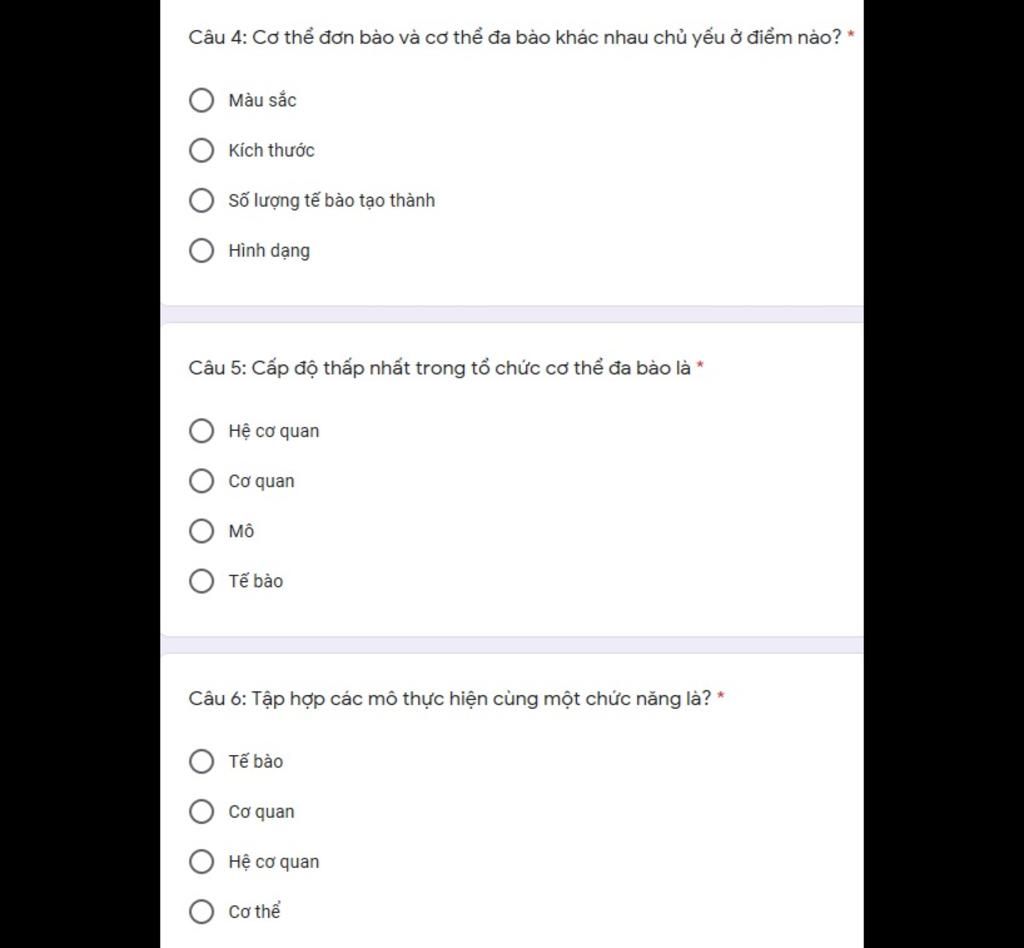Choose "Hệ cơ quan" in Câu 5
The image size is (1024, 948).
202,431
